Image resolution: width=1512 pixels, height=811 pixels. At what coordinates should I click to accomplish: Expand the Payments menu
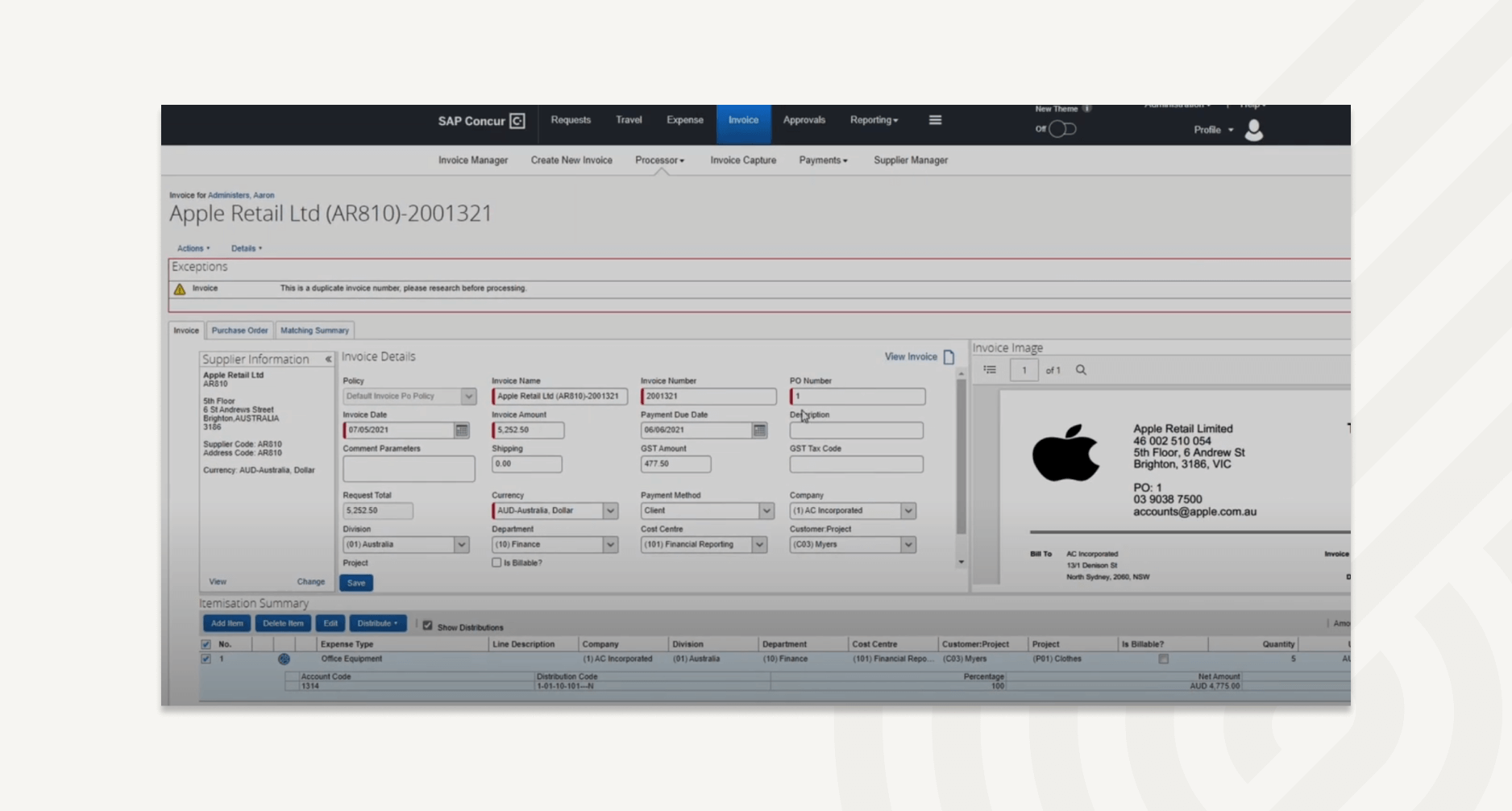click(x=823, y=160)
